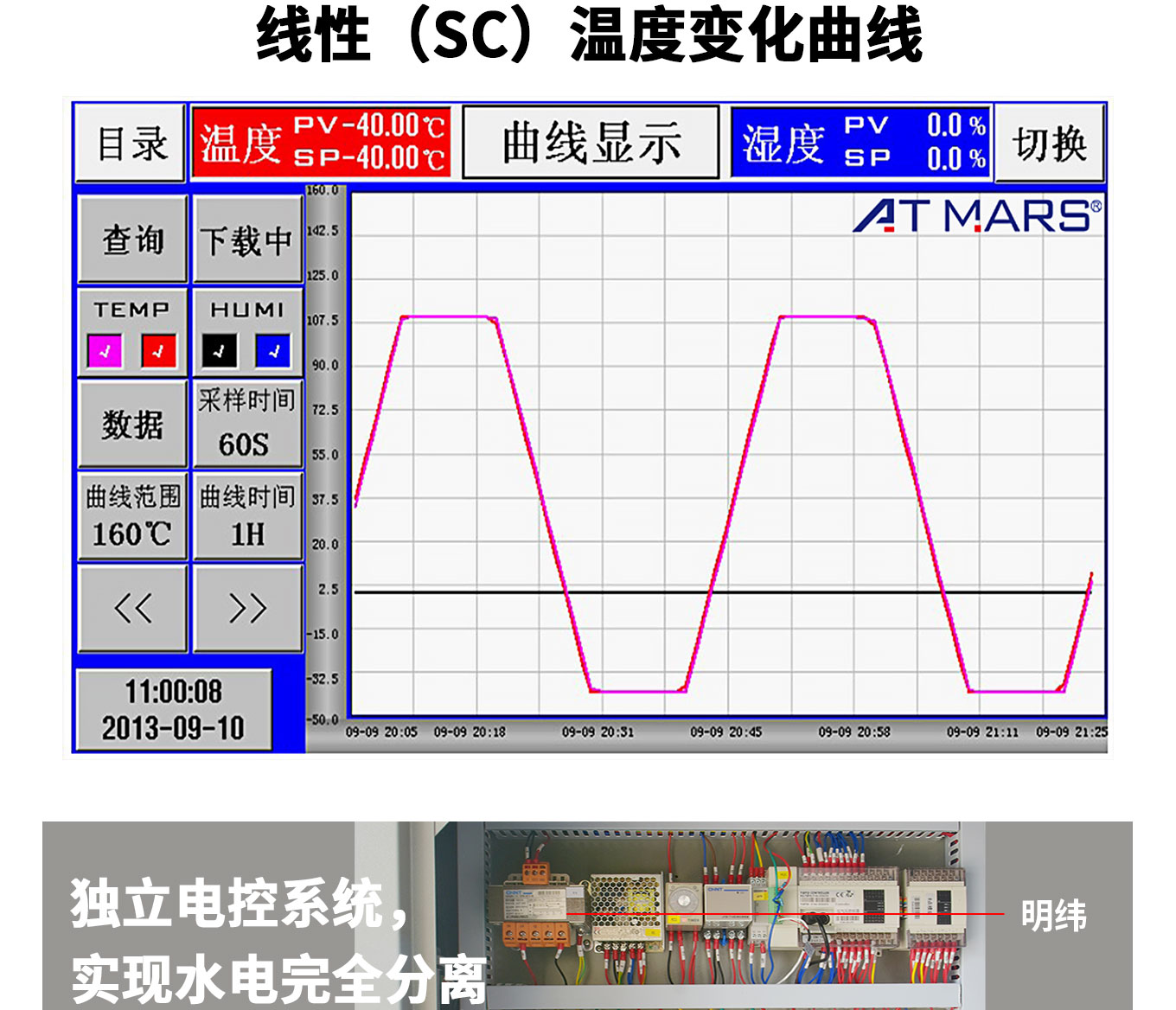Toggle the red TEMP curve checkbox
Image resolution: width=1176 pixels, height=1010 pixels.
158,351
